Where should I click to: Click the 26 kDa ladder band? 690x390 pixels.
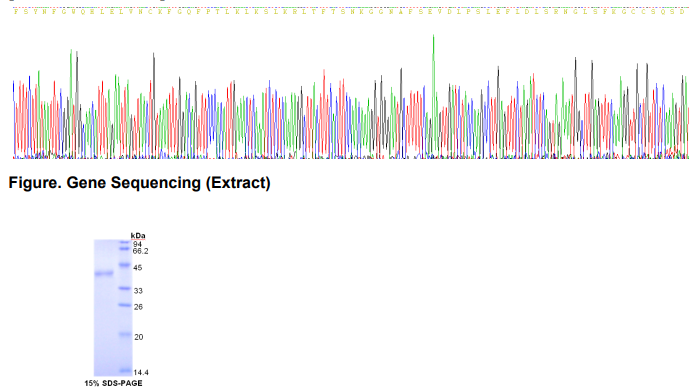(125, 305)
